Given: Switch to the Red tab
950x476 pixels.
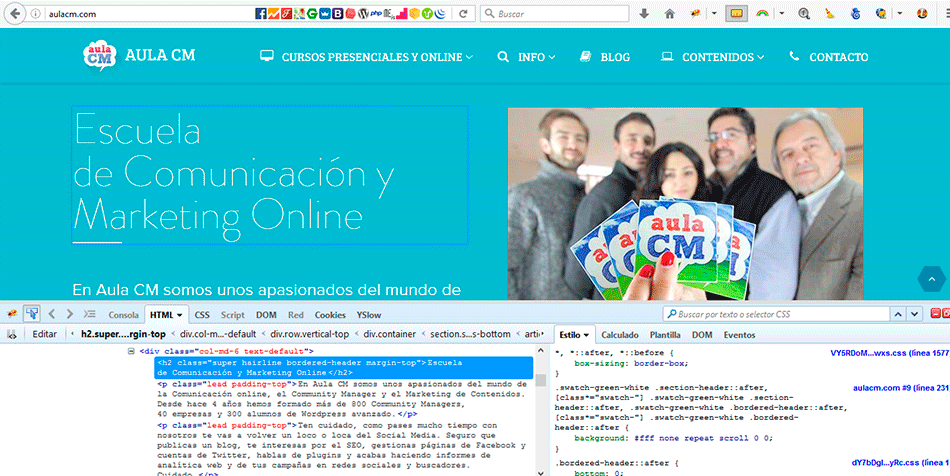Looking at the screenshot, I should [296, 315].
